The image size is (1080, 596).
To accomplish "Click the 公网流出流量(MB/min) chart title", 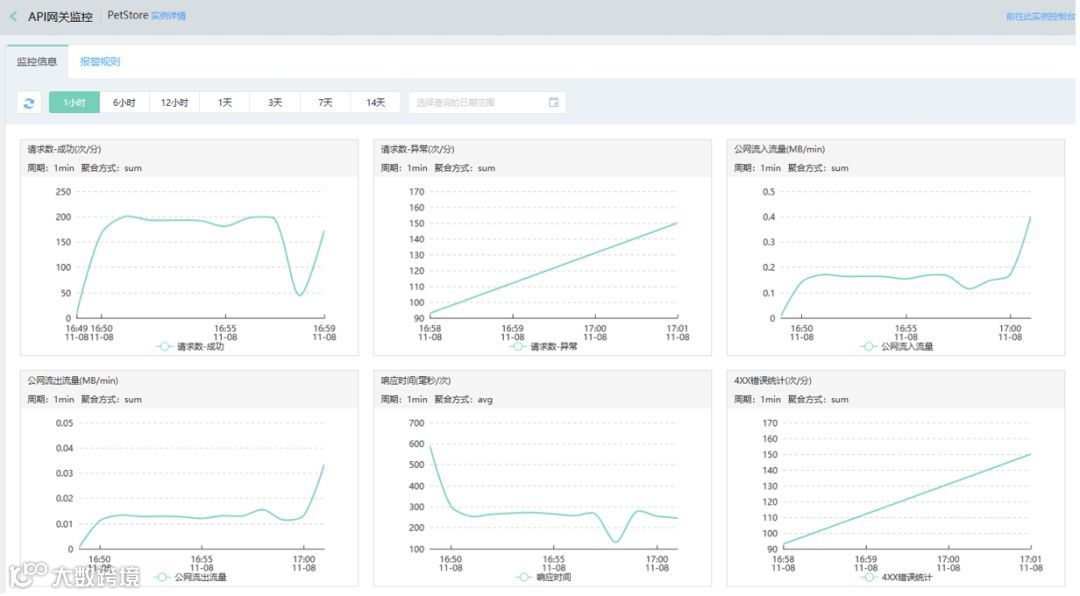I will tap(72, 380).
